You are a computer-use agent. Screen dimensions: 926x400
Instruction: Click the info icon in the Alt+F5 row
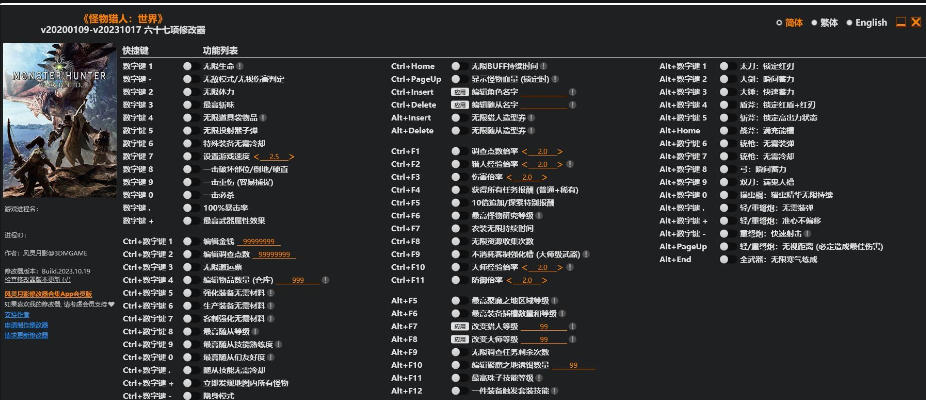[554, 301]
